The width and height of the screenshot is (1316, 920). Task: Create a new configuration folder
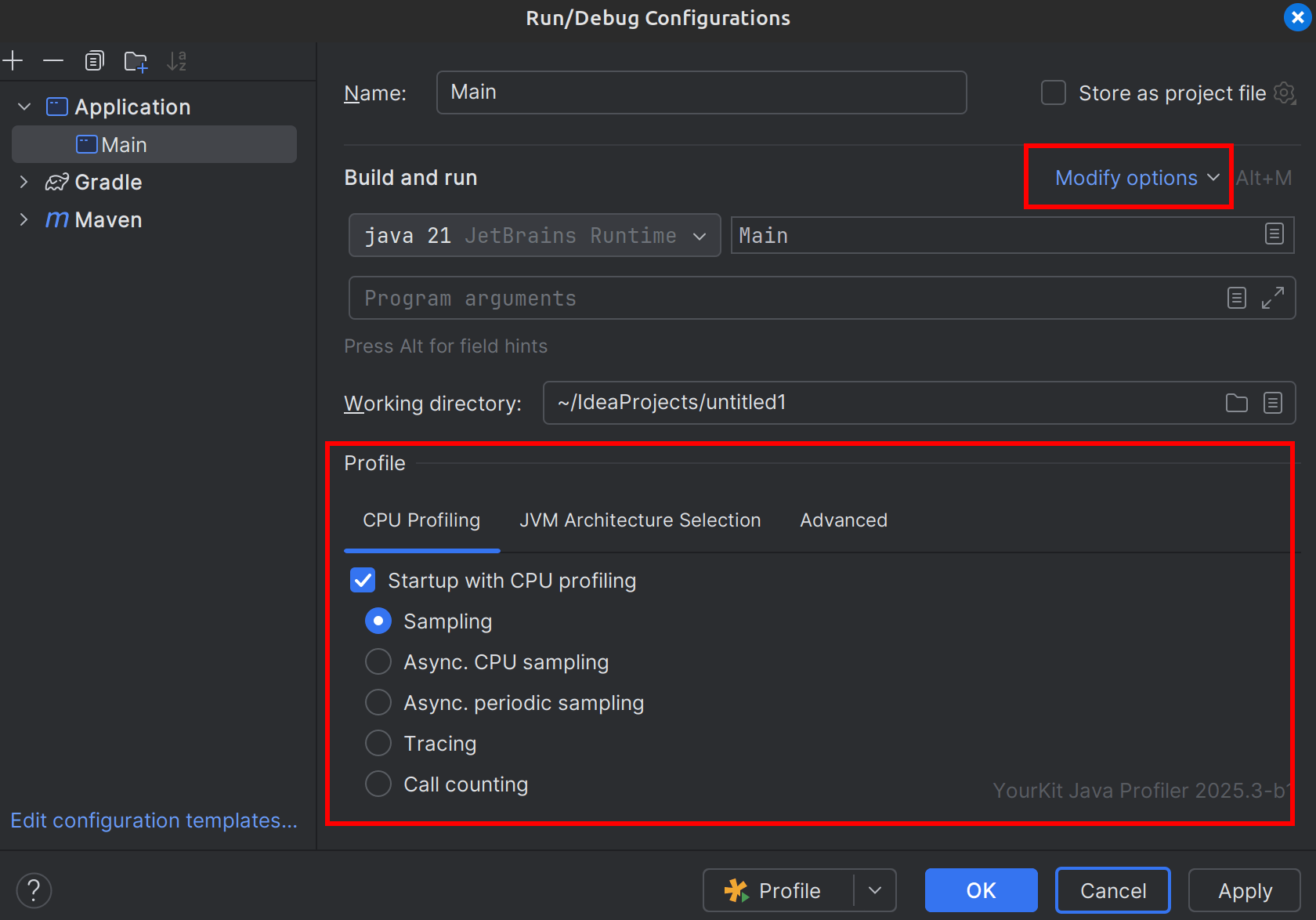(x=136, y=60)
